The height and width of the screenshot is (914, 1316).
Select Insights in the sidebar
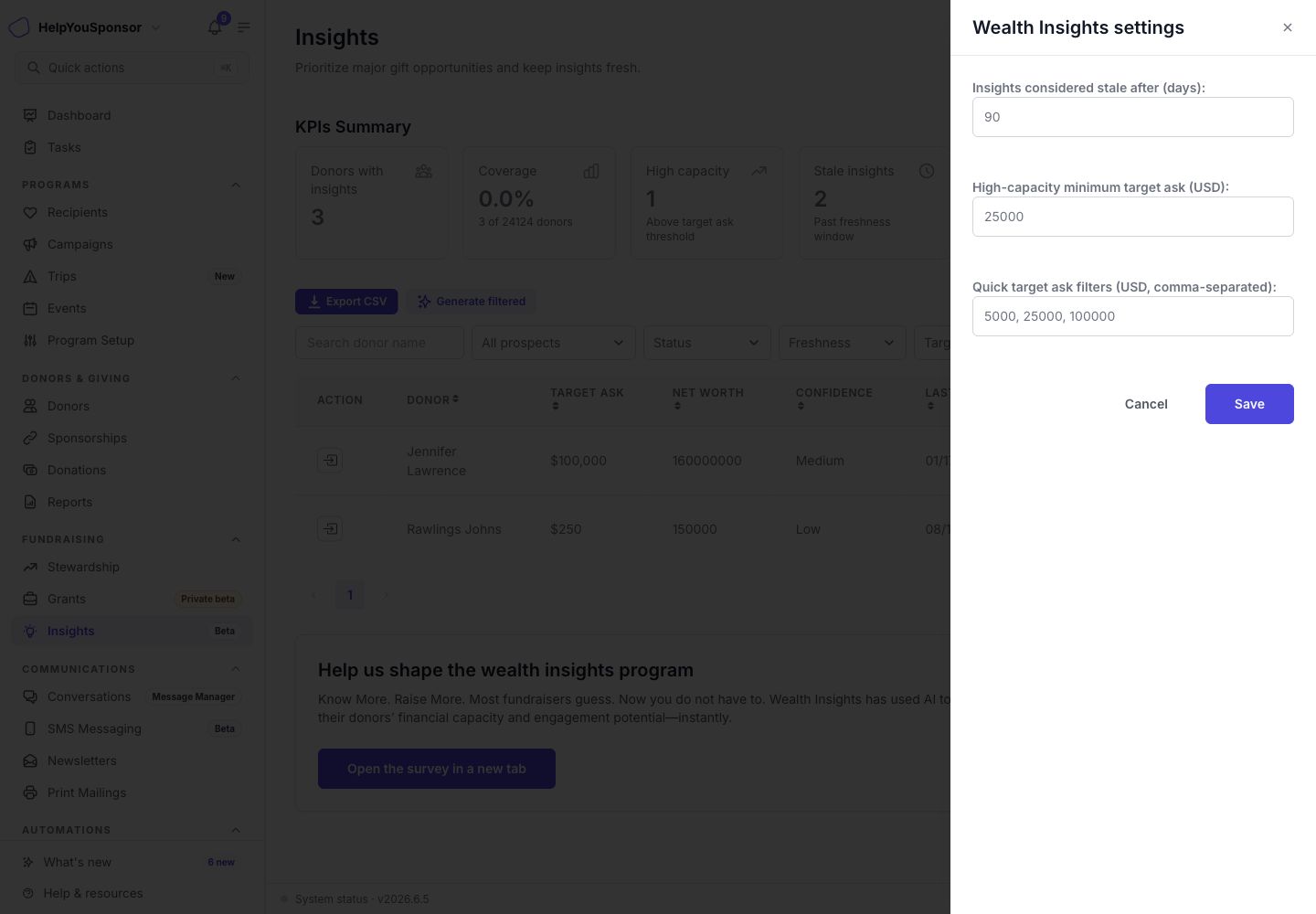pyautogui.click(x=132, y=631)
